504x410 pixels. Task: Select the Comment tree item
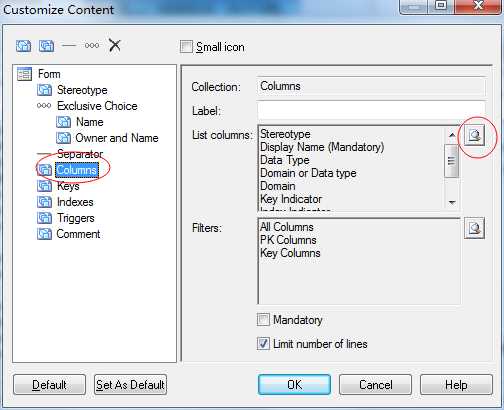78,234
